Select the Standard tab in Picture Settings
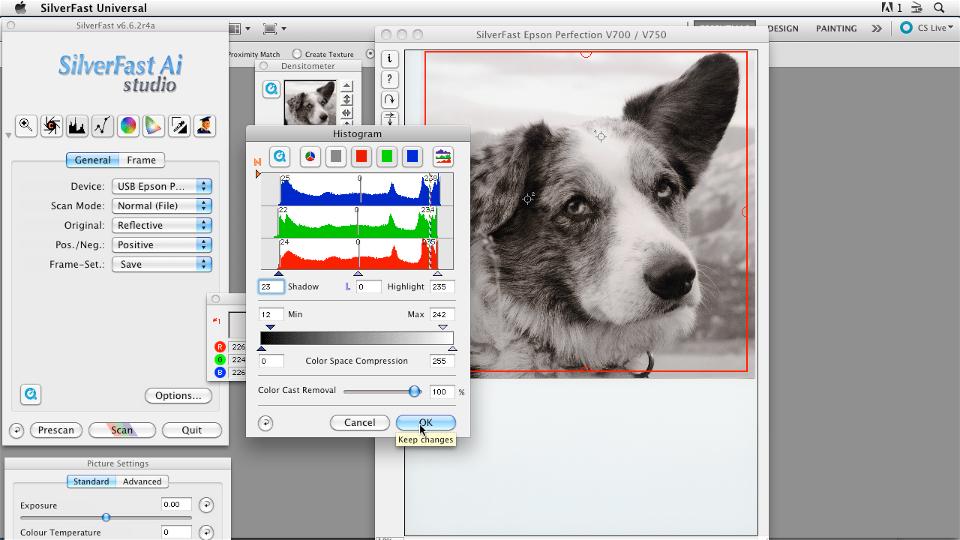 (x=91, y=481)
